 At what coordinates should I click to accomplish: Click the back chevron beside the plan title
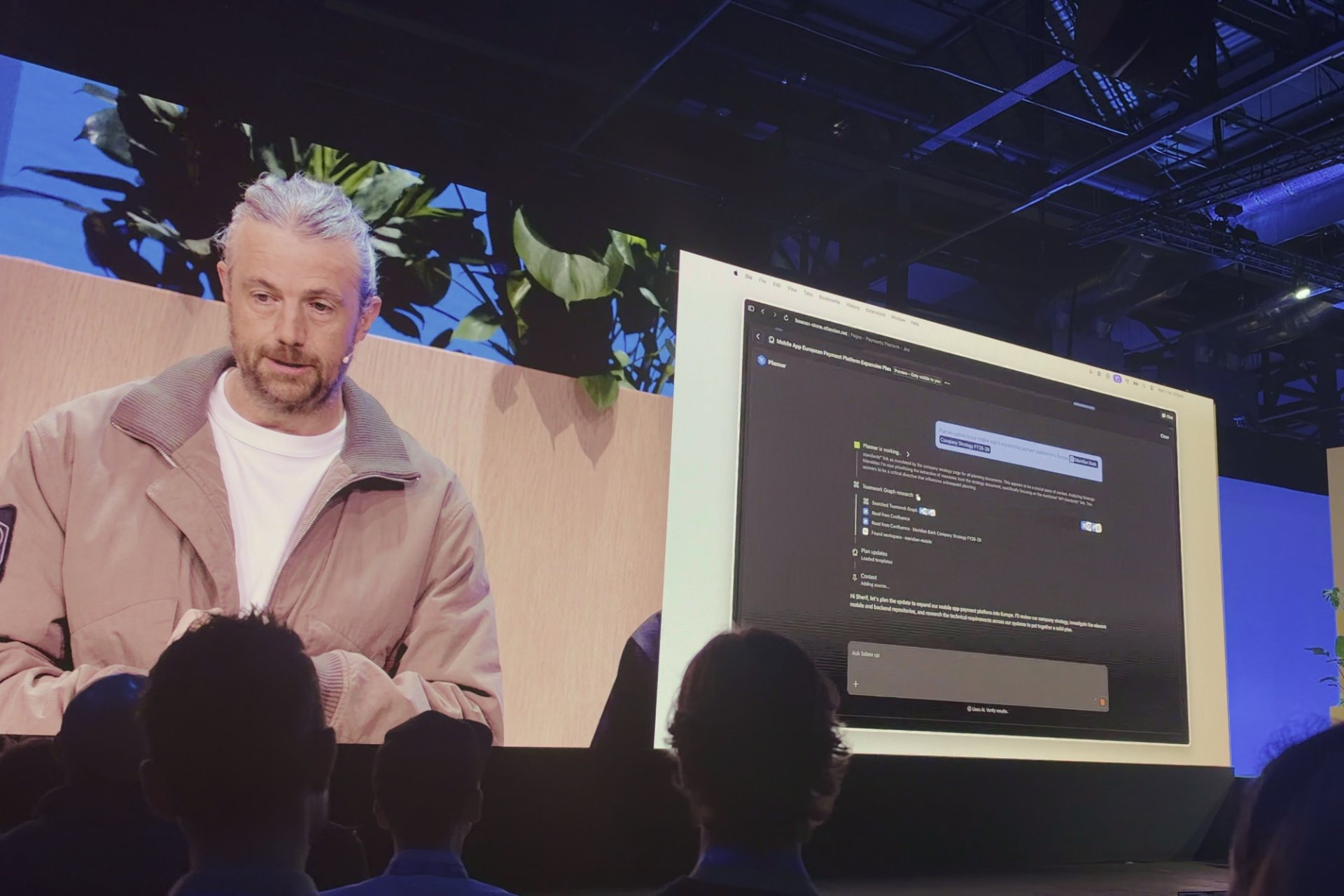757,337
